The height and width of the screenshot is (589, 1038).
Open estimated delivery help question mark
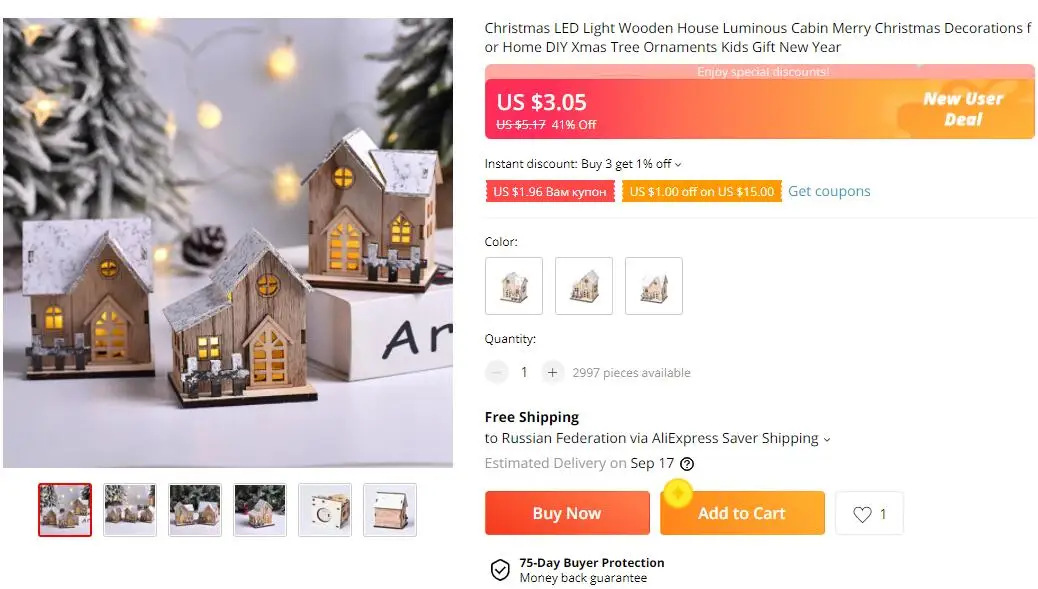coord(687,464)
